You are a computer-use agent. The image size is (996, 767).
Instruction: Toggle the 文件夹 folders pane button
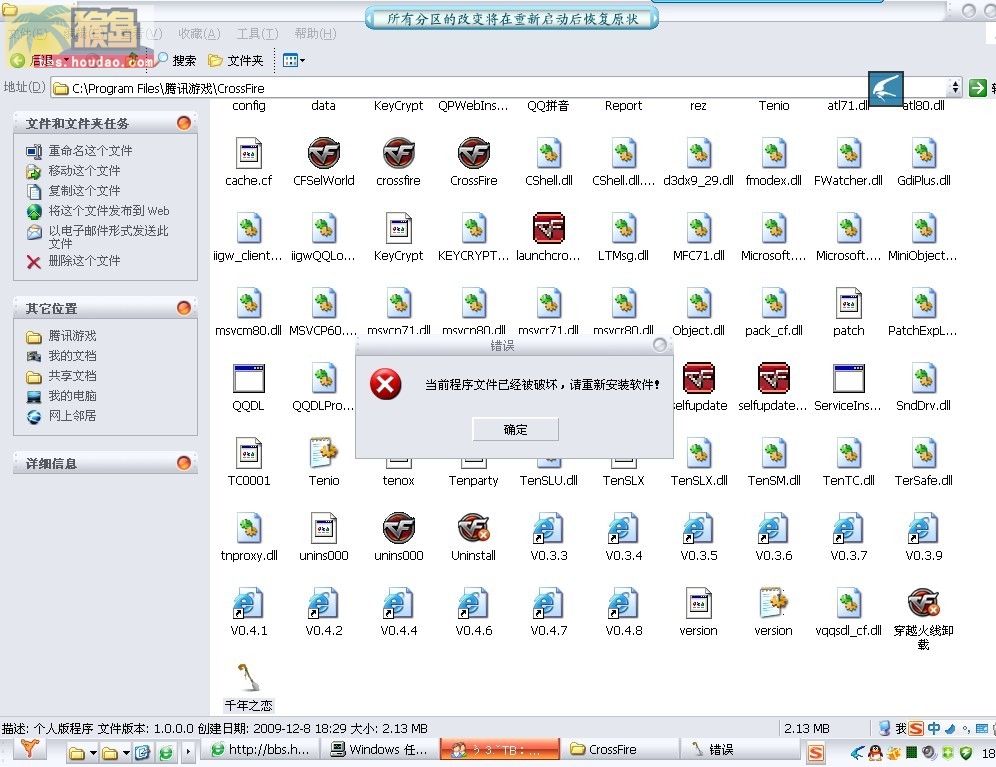tap(236, 60)
